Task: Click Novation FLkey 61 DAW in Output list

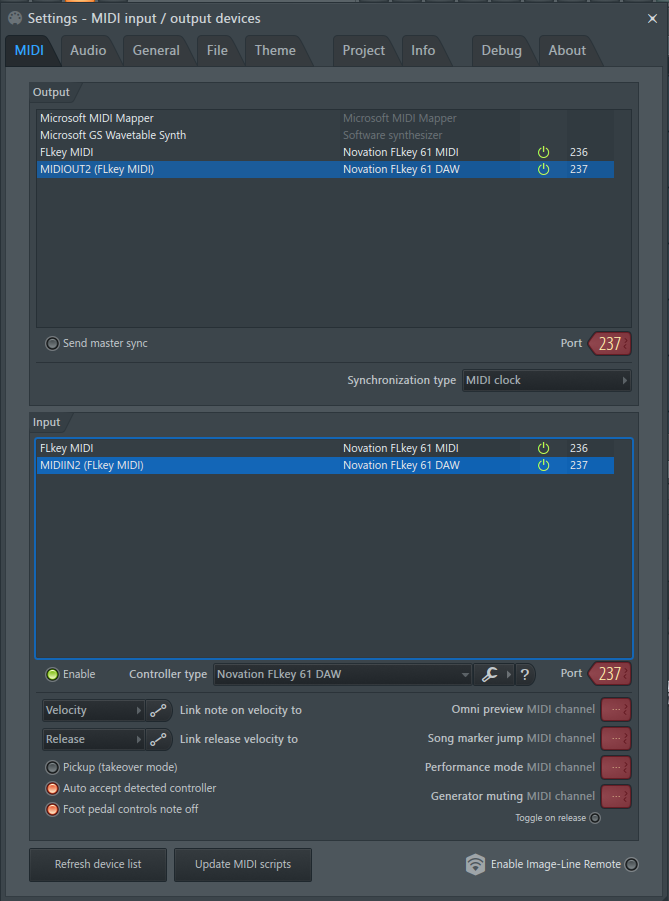Action: coord(401,169)
